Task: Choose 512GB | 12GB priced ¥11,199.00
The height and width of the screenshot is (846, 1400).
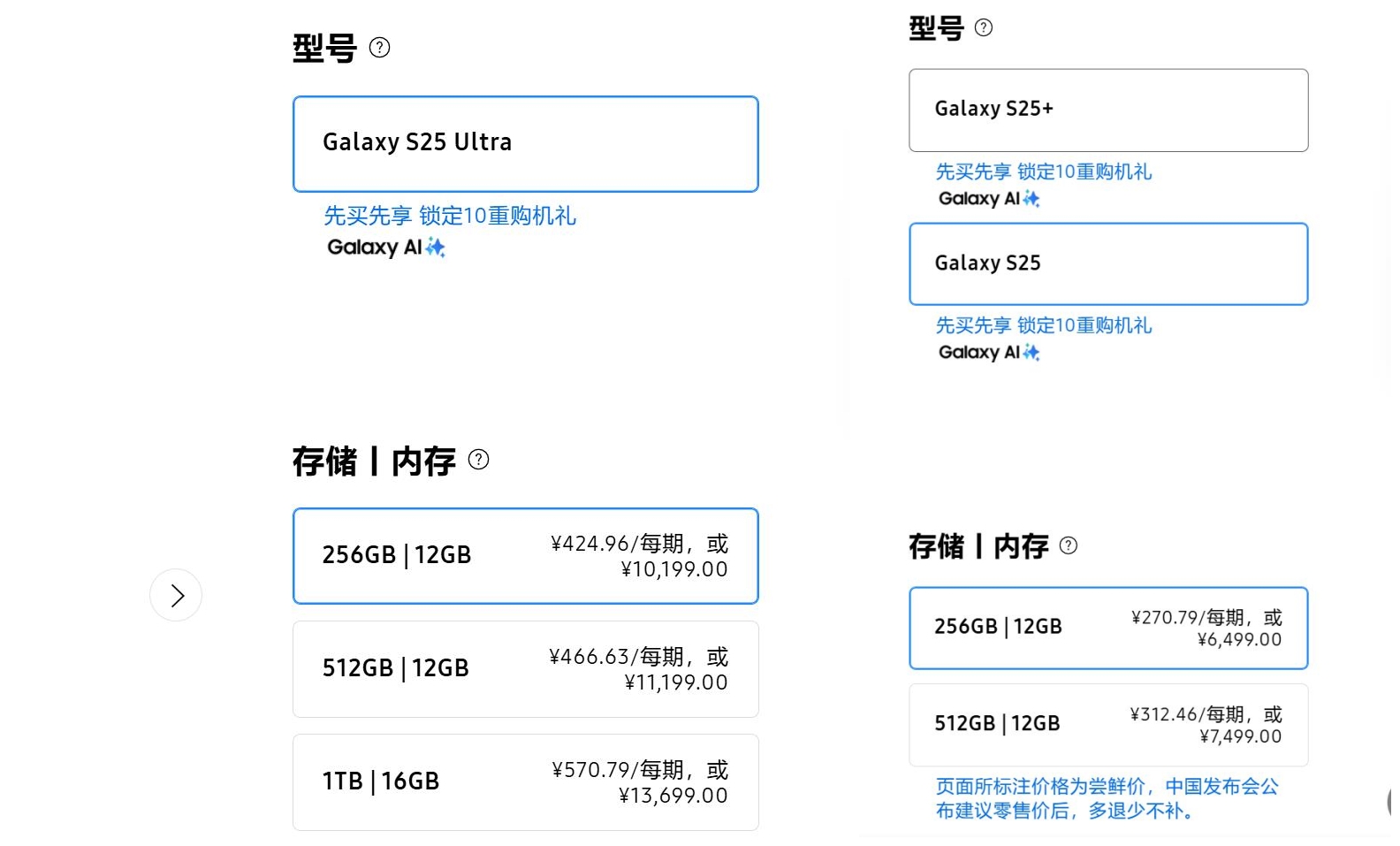Action: [x=525, y=669]
